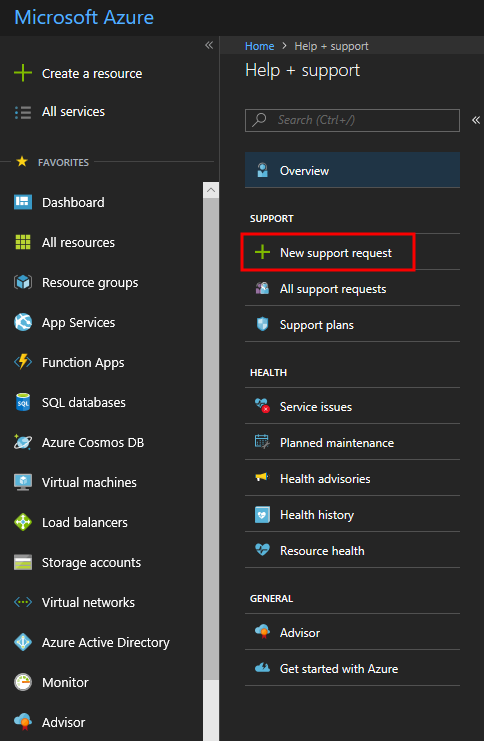Viewport: 484px width, 741px height.
Task: Collapse the Help + support menu pane
Action: coord(475,120)
